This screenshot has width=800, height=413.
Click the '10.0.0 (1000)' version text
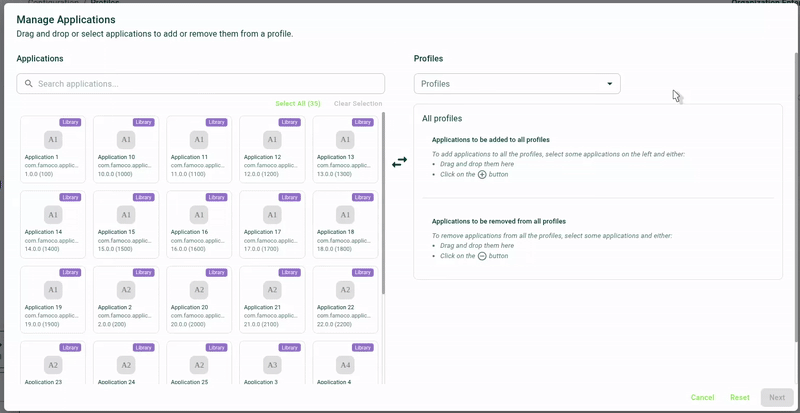(115, 174)
